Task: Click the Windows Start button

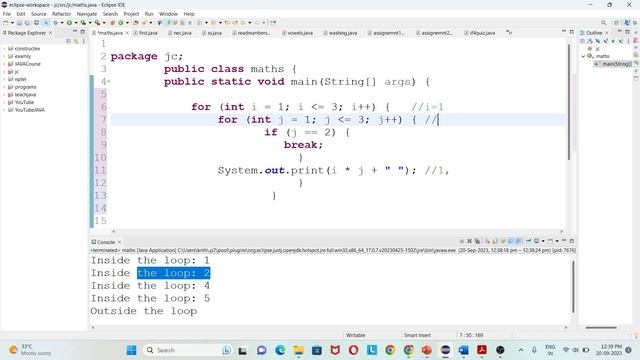Action: 131,350
